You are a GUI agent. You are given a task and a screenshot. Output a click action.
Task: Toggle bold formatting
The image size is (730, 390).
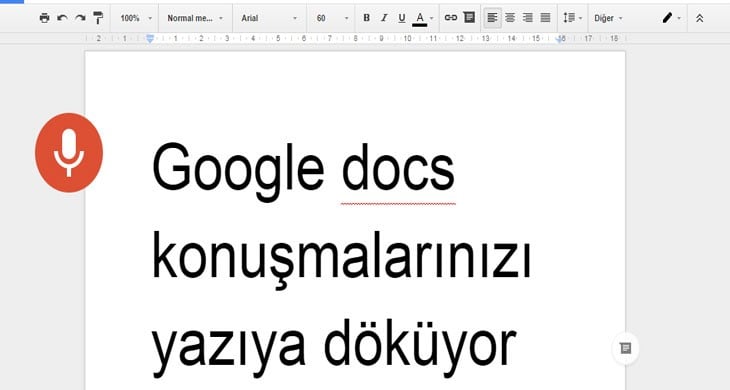pyautogui.click(x=366, y=18)
